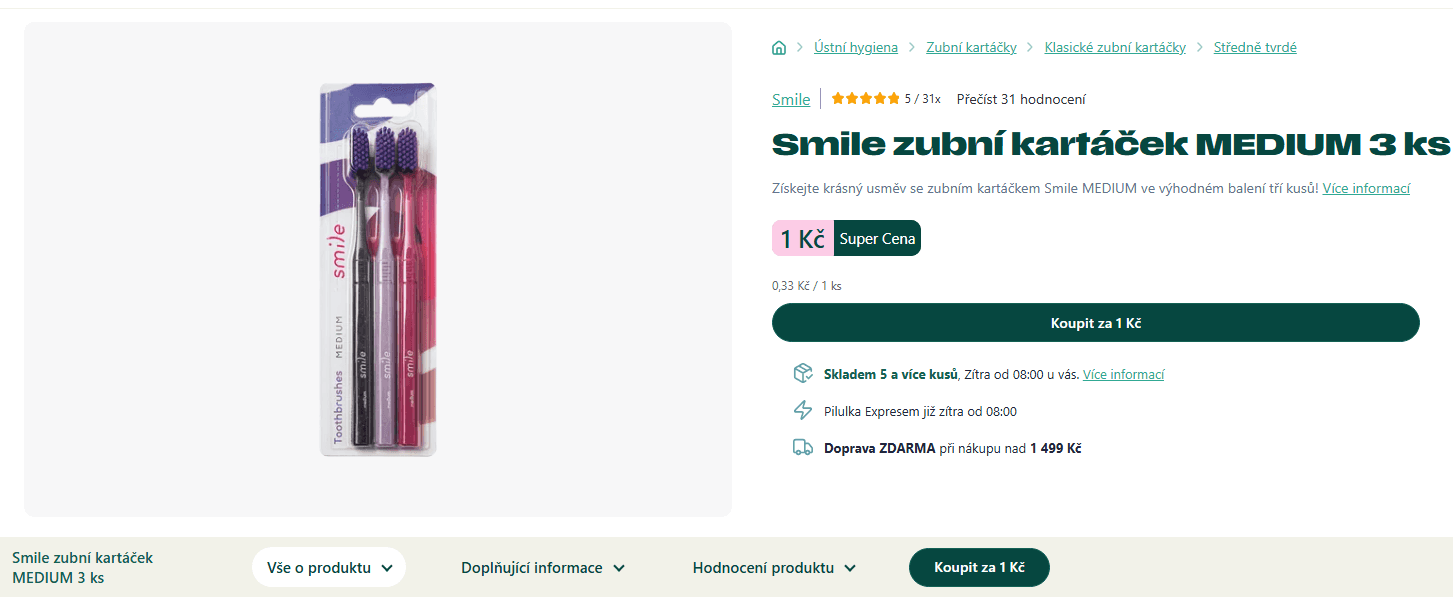1453x600 pixels.
Task: Navigate to Klasické zubní kartáčky category
Action: coord(1114,46)
